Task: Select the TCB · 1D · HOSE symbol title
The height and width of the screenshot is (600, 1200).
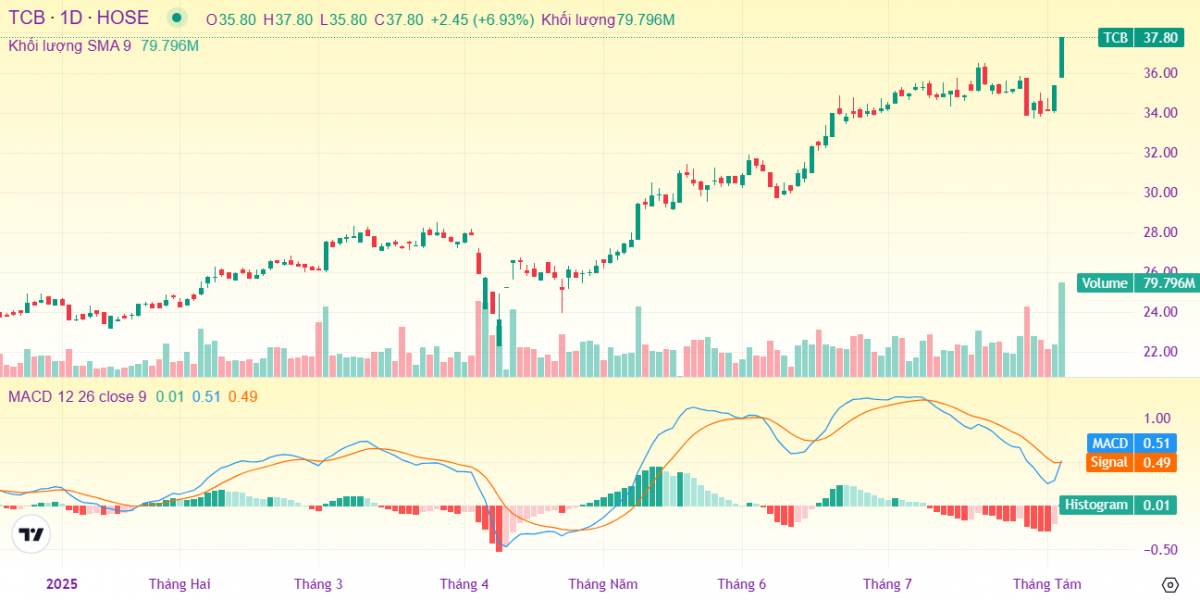Action: click(79, 18)
